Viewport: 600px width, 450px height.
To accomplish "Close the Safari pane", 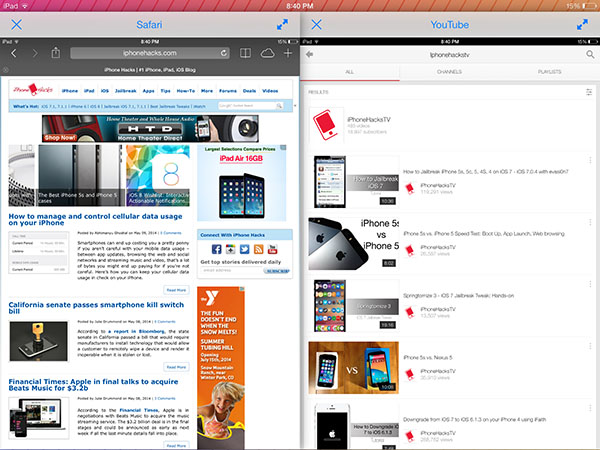I will (x=15, y=22).
